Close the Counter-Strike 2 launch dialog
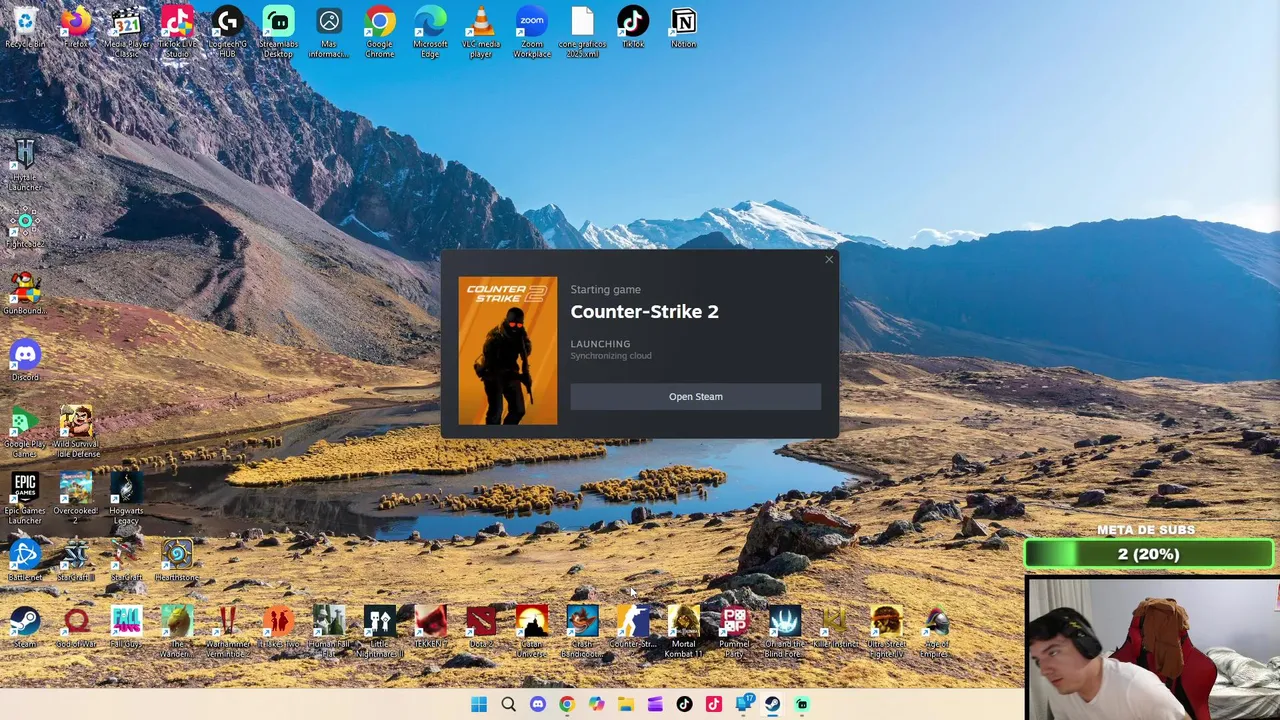The image size is (1280, 720). [829, 260]
